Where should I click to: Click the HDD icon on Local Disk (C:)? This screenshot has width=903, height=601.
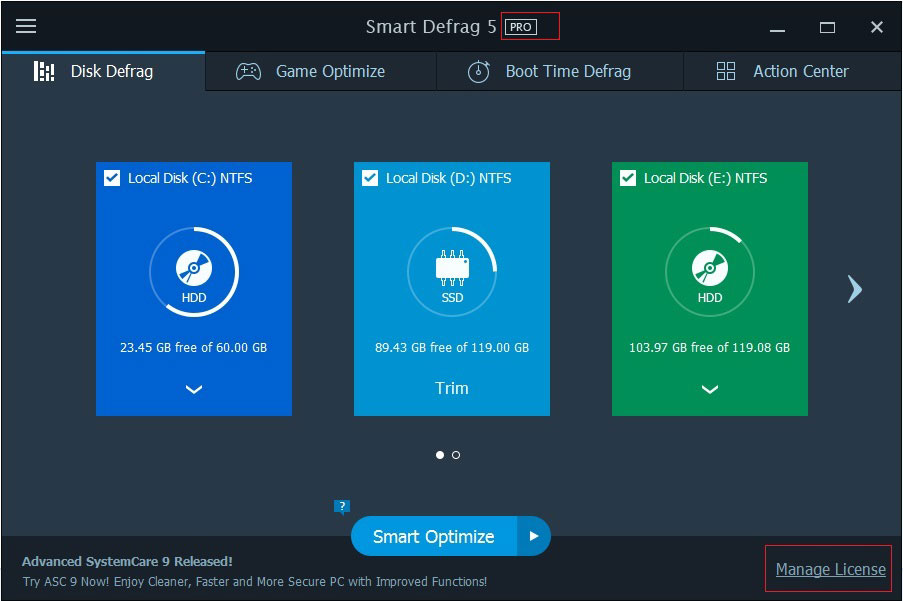click(194, 268)
